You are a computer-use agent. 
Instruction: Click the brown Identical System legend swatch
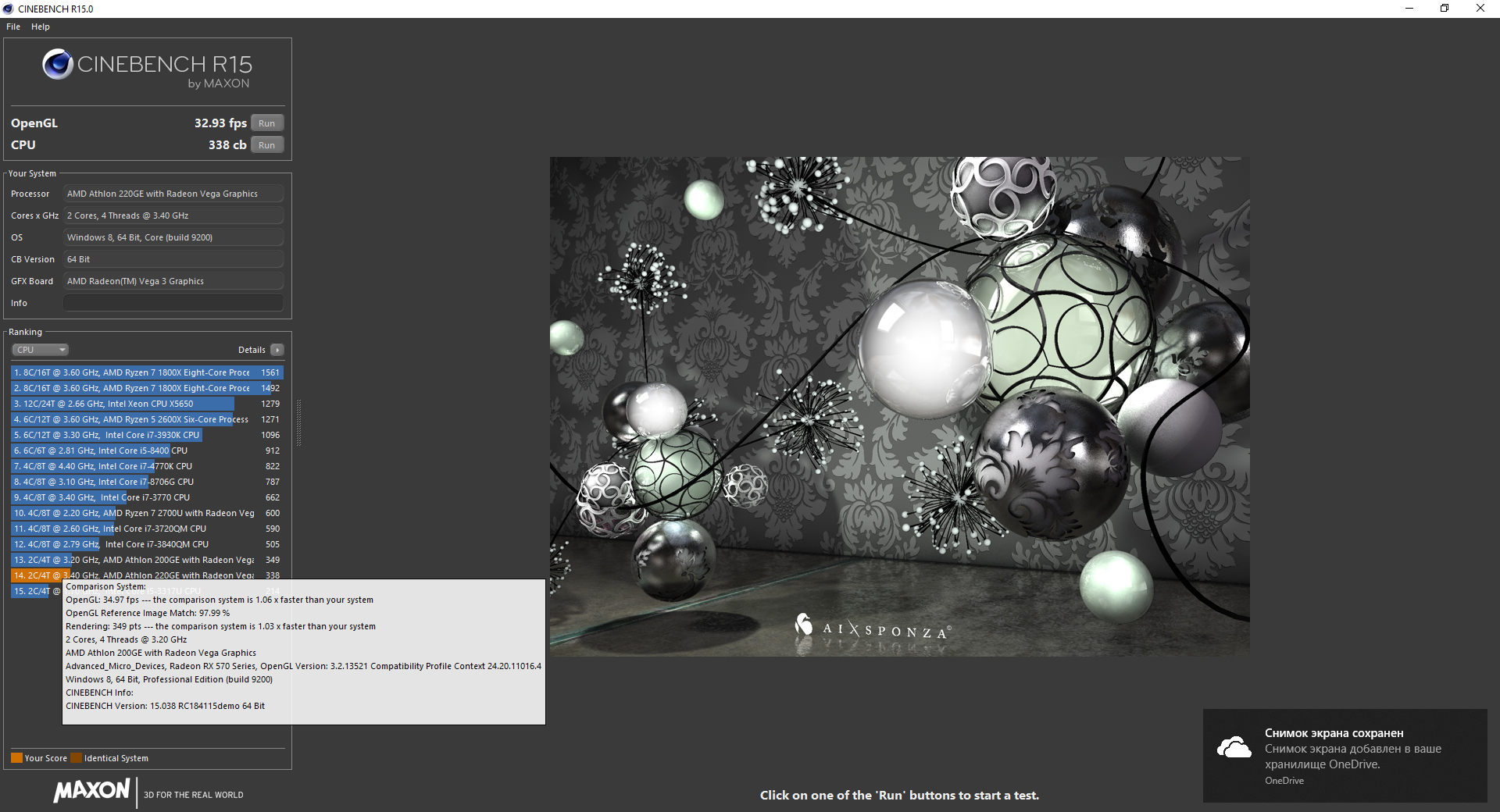[76, 758]
